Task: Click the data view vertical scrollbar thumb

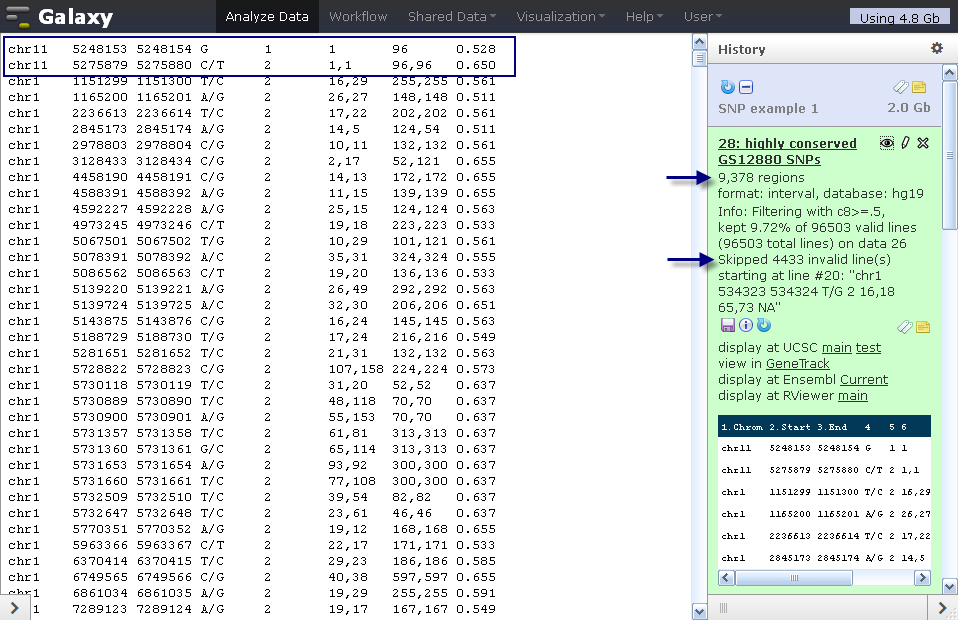Action: [700, 58]
